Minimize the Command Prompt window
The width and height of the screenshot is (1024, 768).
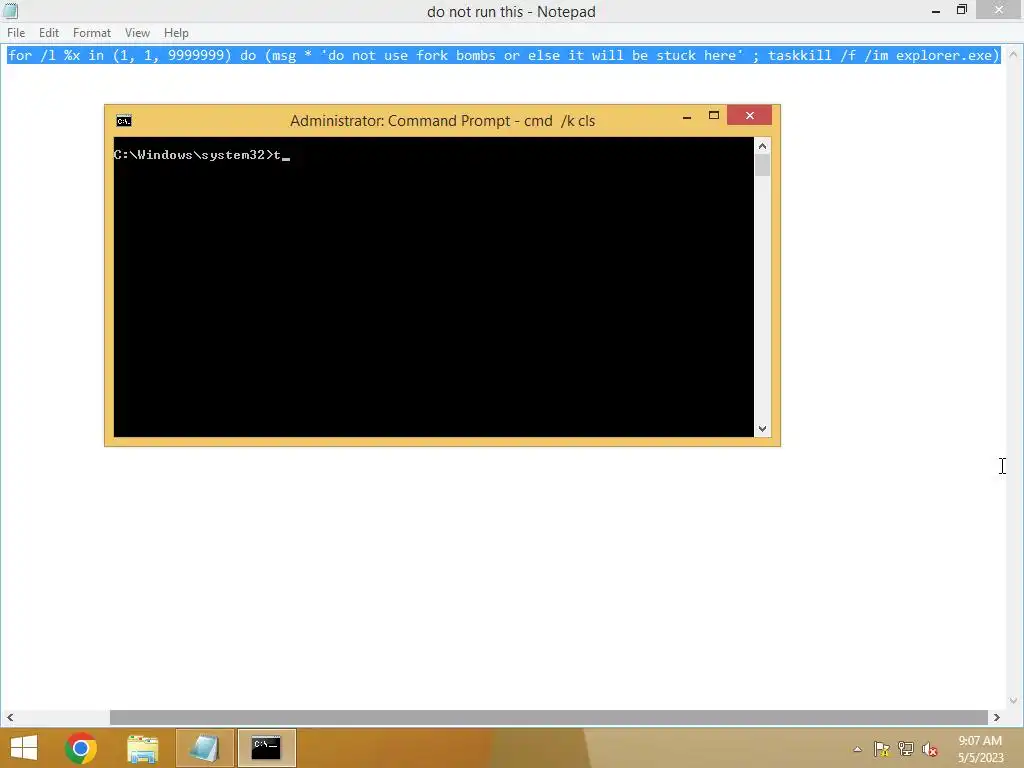[x=686, y=116]
